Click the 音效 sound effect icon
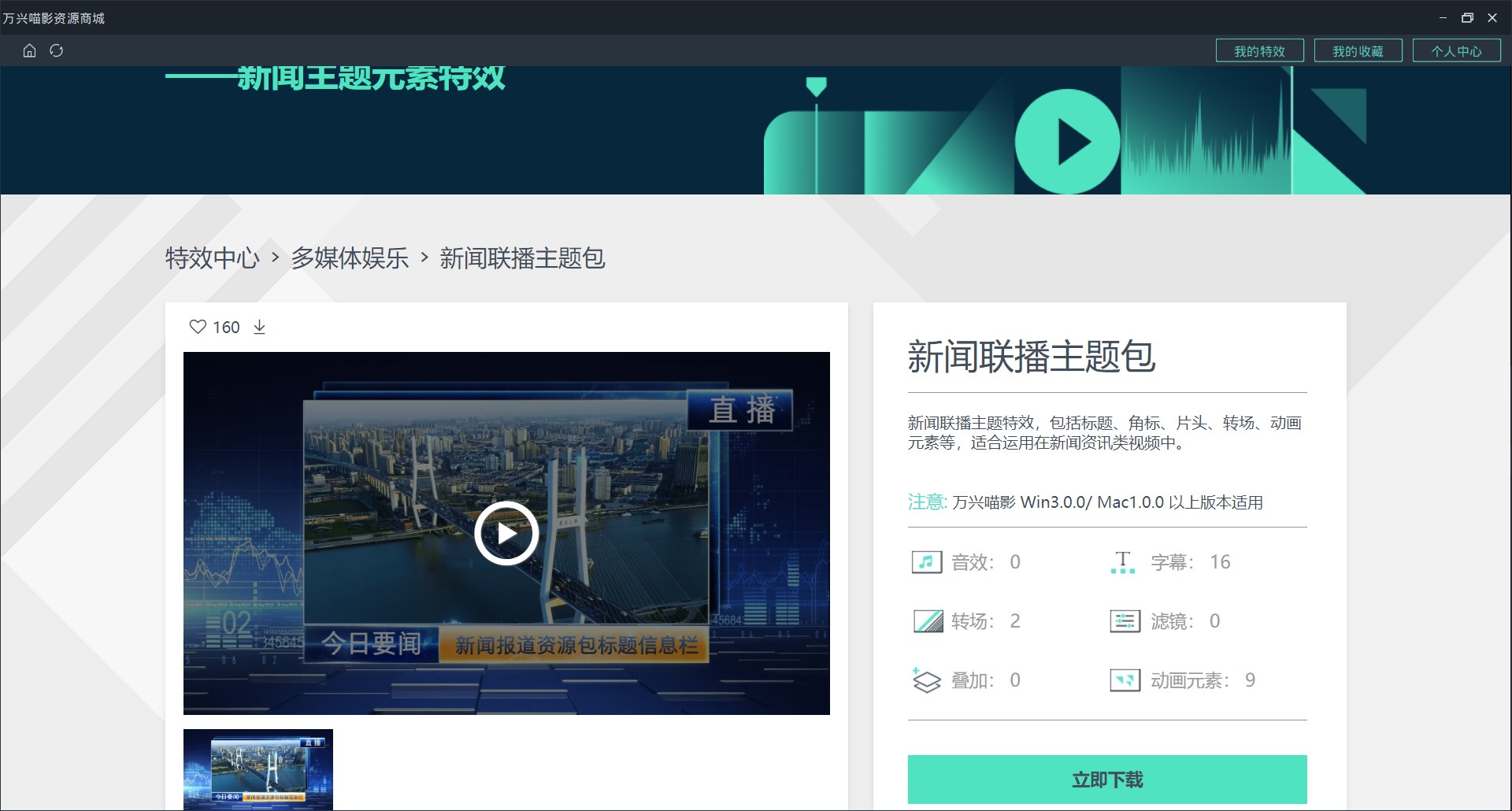The height and width of the screenshot is (811, 1512). coord(927,562)
